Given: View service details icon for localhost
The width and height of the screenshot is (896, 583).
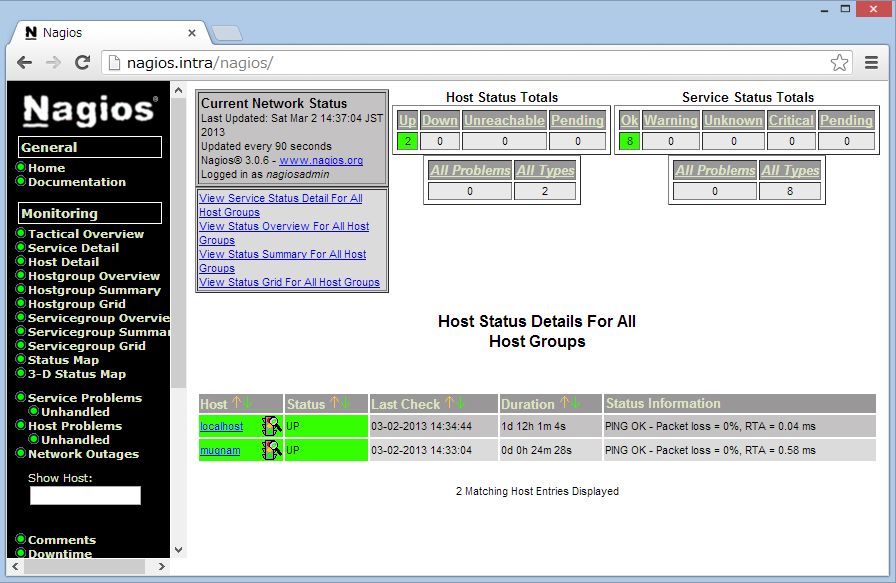Looking at the screenshot, I should pyautogui.click(x=271, y=426).
